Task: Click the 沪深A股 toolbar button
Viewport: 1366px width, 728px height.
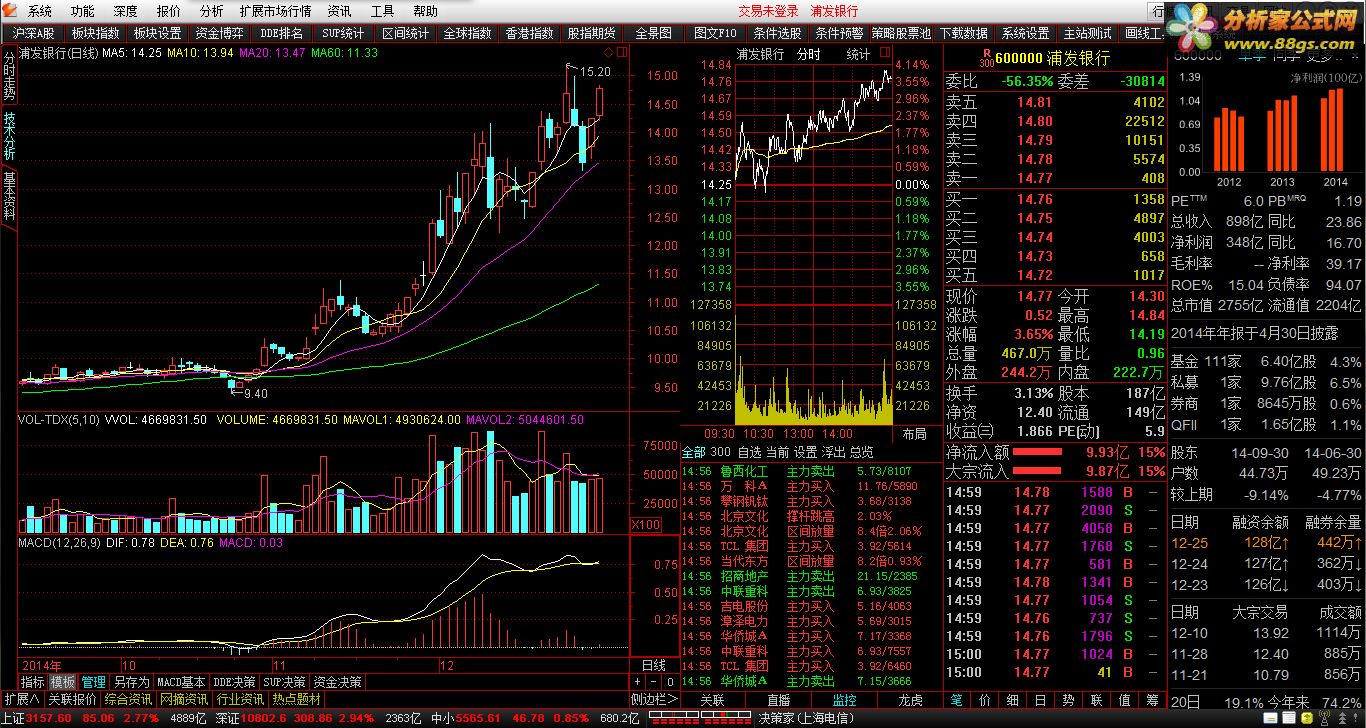Action: pyautogui.click(x=34, y=33)
